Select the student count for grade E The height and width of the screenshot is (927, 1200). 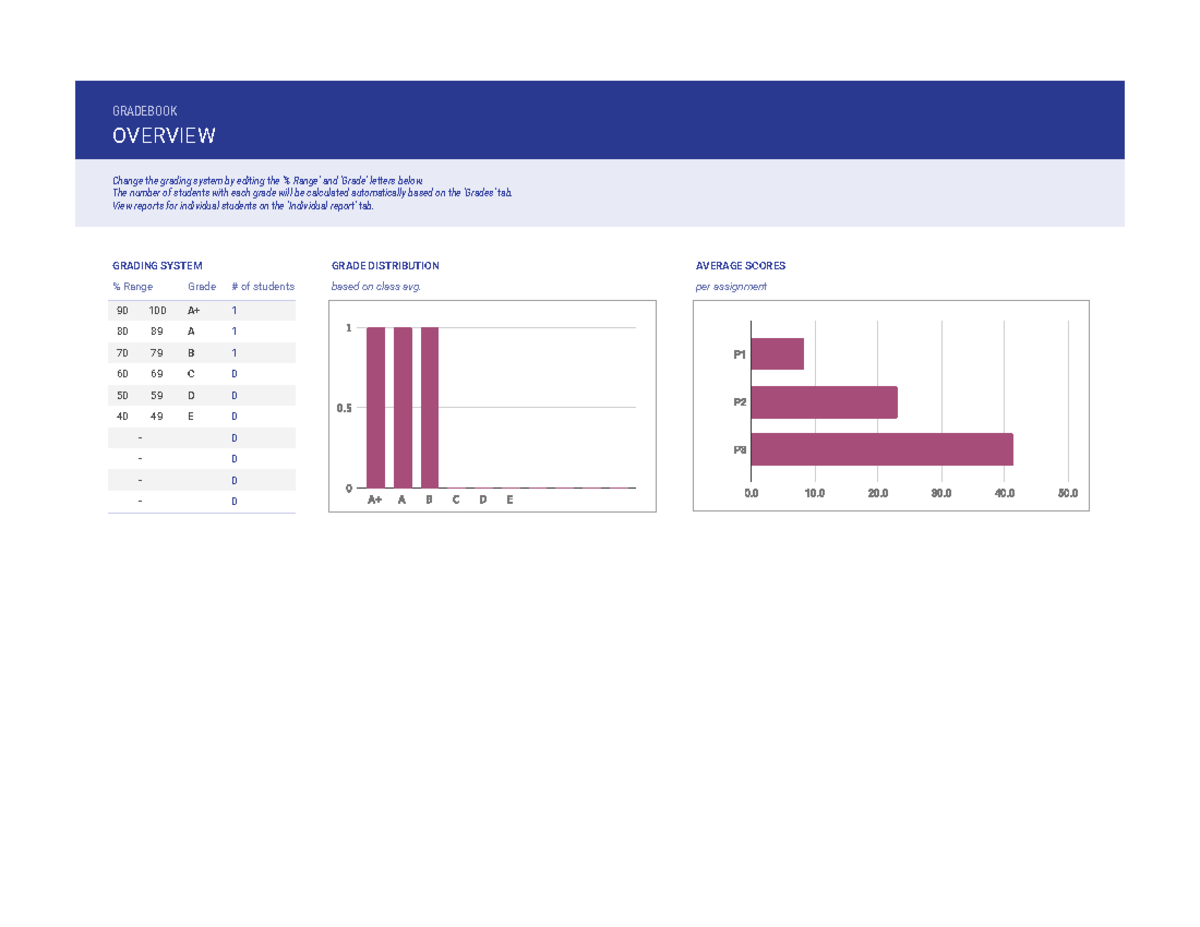point(234,416)
